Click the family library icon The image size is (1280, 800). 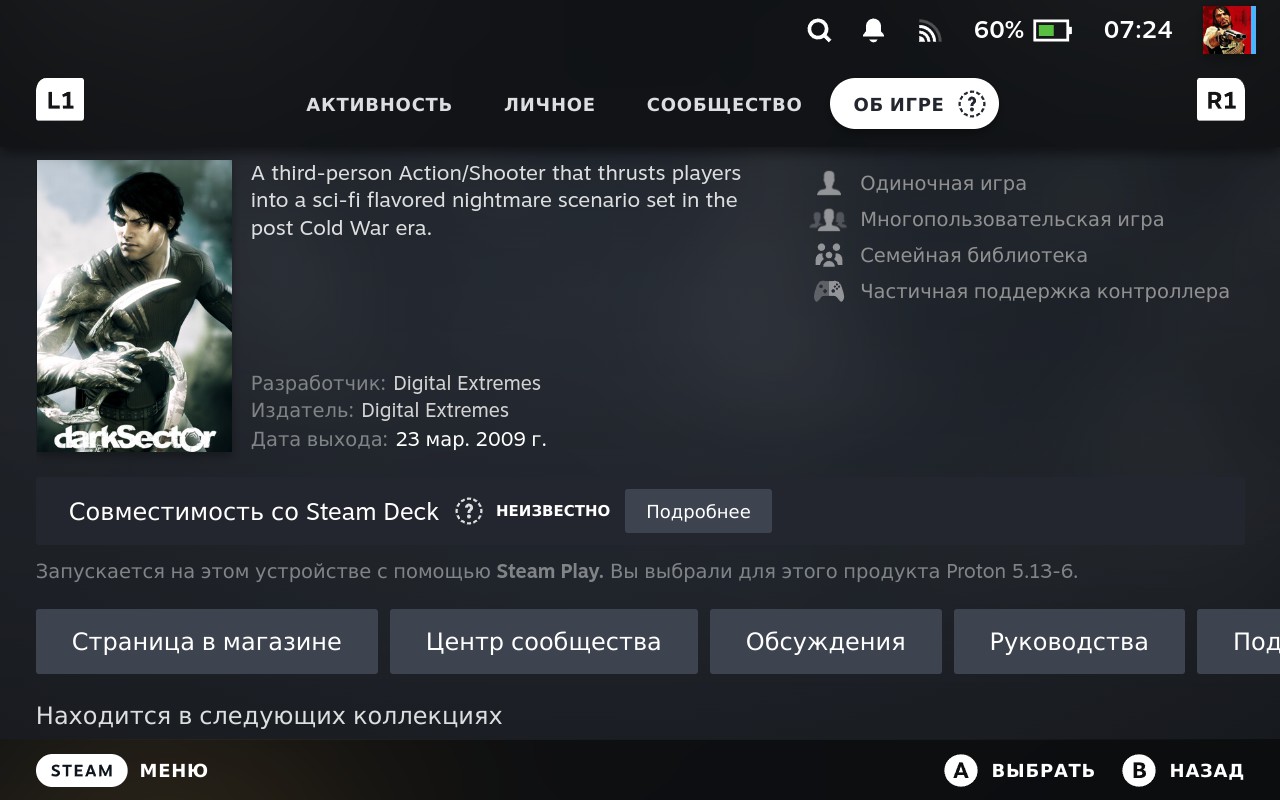tap(828, 255)
